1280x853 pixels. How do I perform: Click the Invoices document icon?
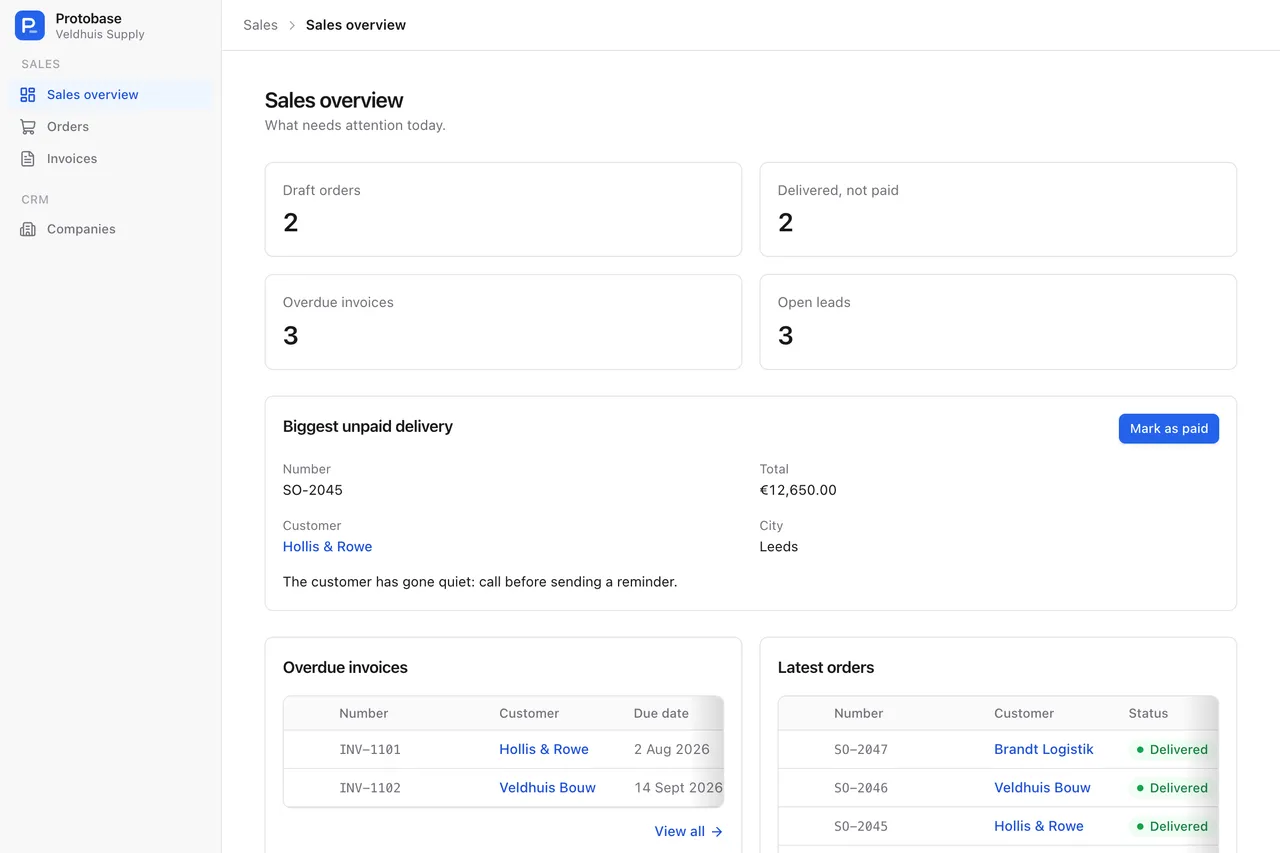(28, 159)
